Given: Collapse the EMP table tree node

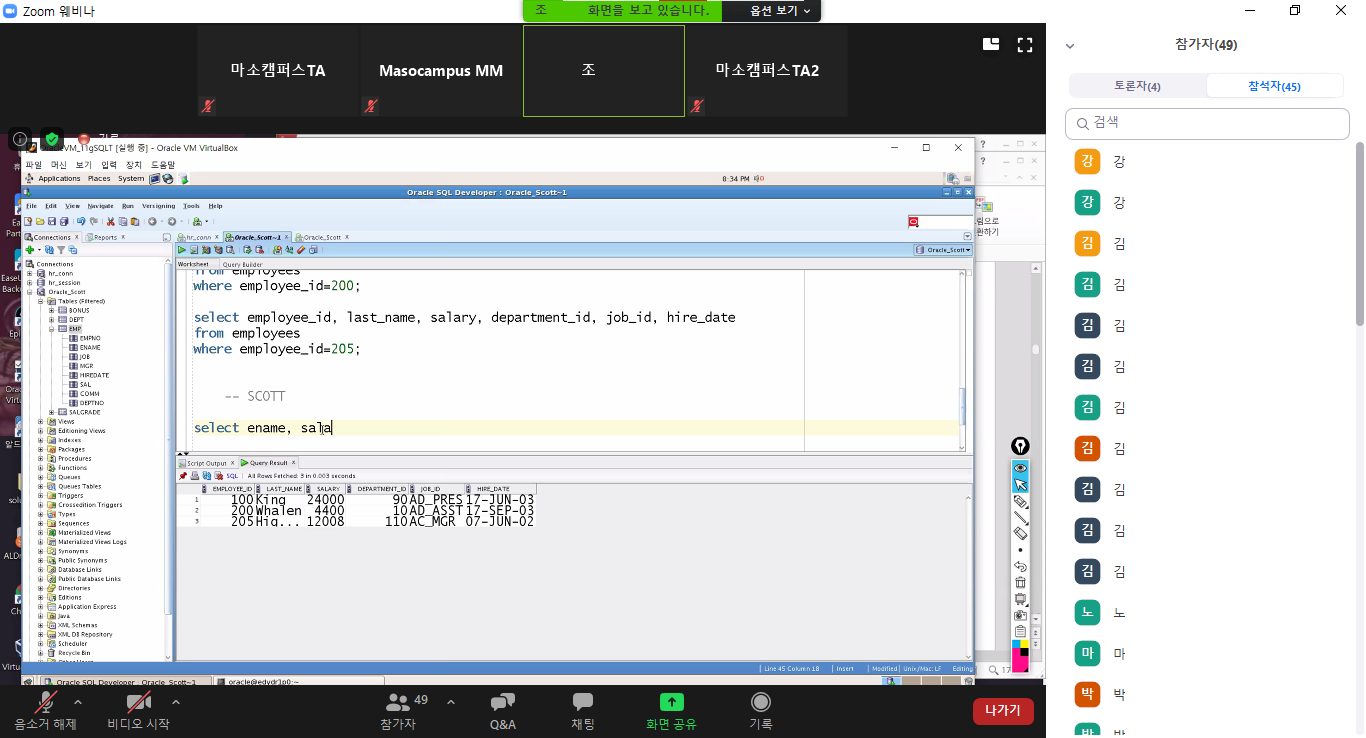Looking at the screenshot, I should coord(51,329).
